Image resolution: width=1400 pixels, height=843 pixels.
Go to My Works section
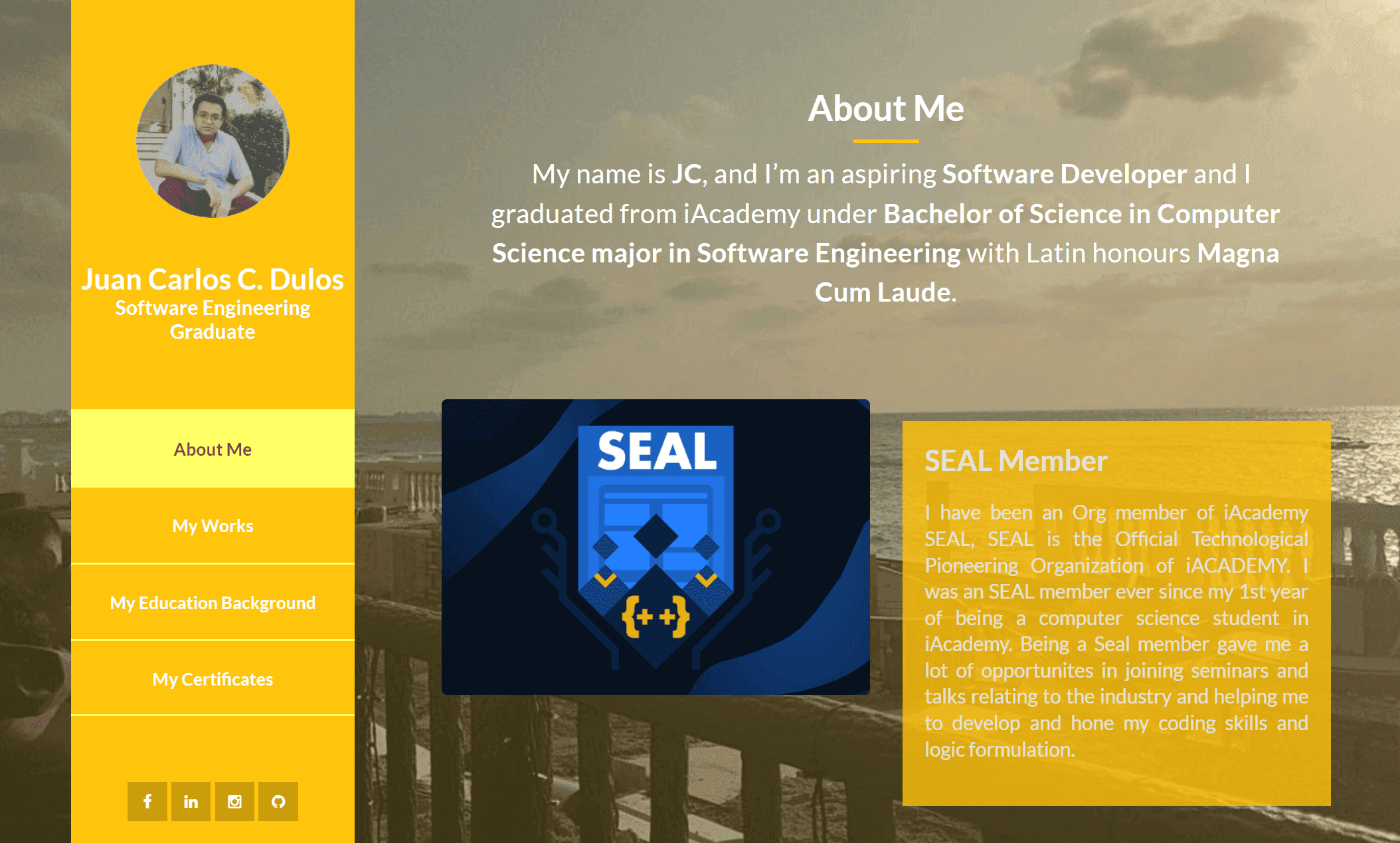coord(213,525)
